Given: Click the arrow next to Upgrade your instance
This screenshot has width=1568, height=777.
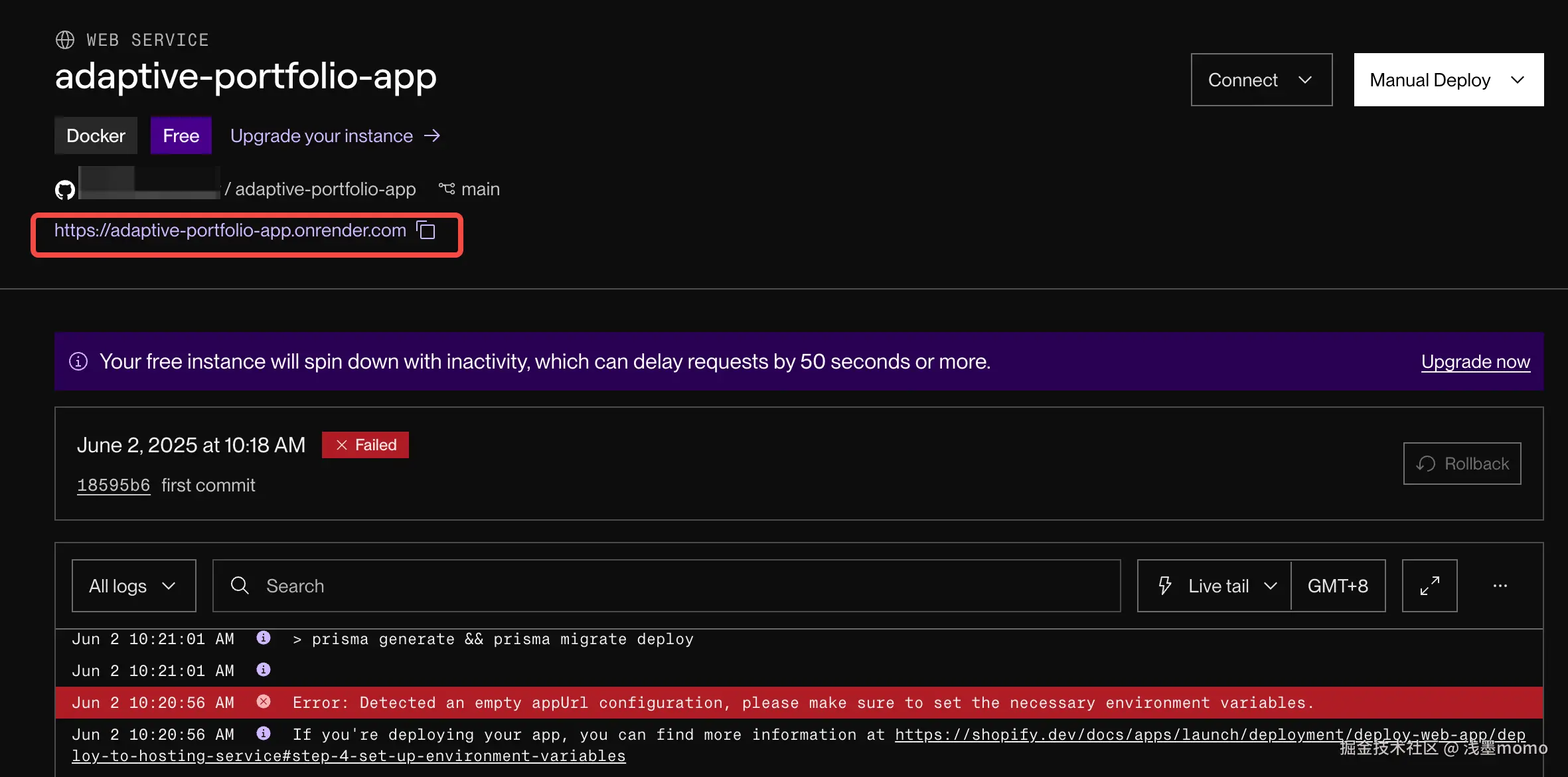Looking at the screenshot, I should 432,135.
